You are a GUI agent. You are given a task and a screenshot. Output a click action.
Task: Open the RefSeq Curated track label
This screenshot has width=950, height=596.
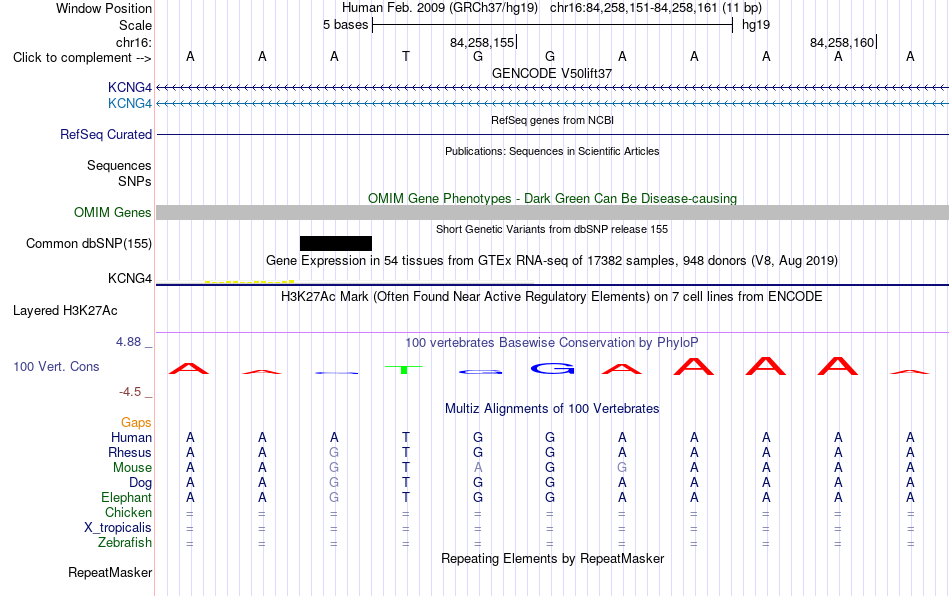(x=106, y=134)
